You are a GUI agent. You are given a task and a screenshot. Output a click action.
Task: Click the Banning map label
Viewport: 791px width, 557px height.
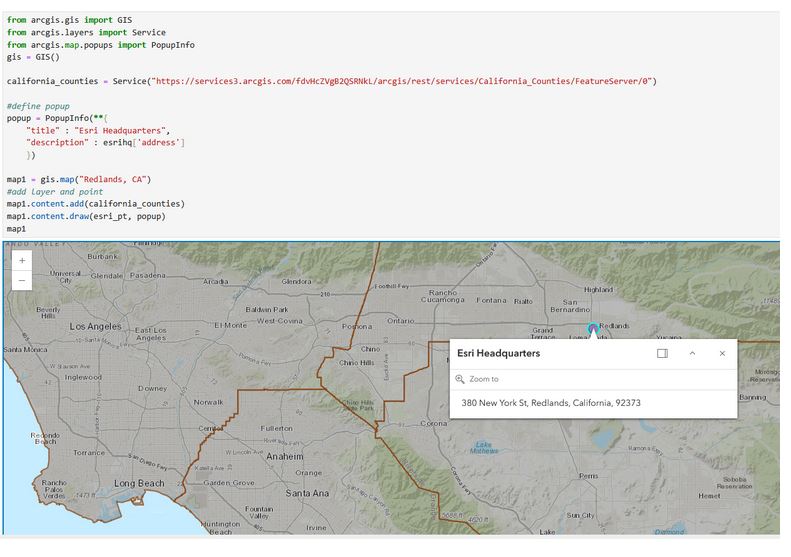(x=753, y=398)
